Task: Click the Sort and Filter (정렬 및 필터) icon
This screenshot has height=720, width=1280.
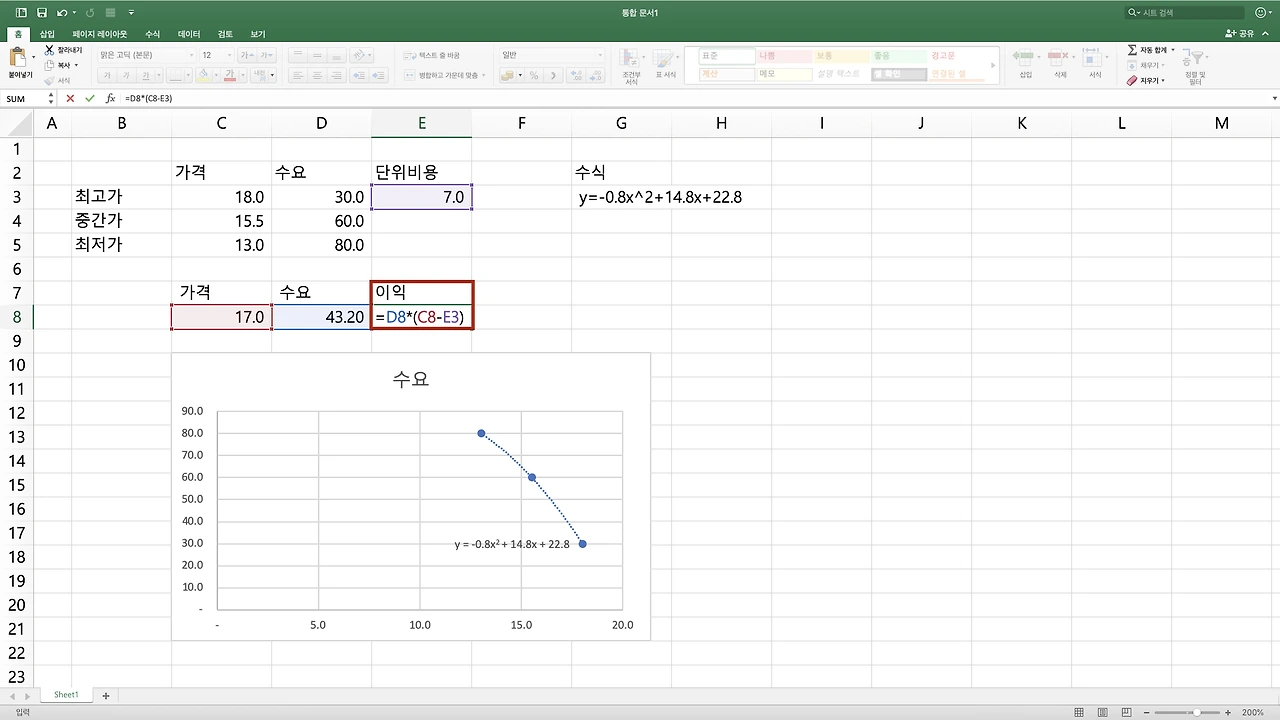Action: 1195,59
